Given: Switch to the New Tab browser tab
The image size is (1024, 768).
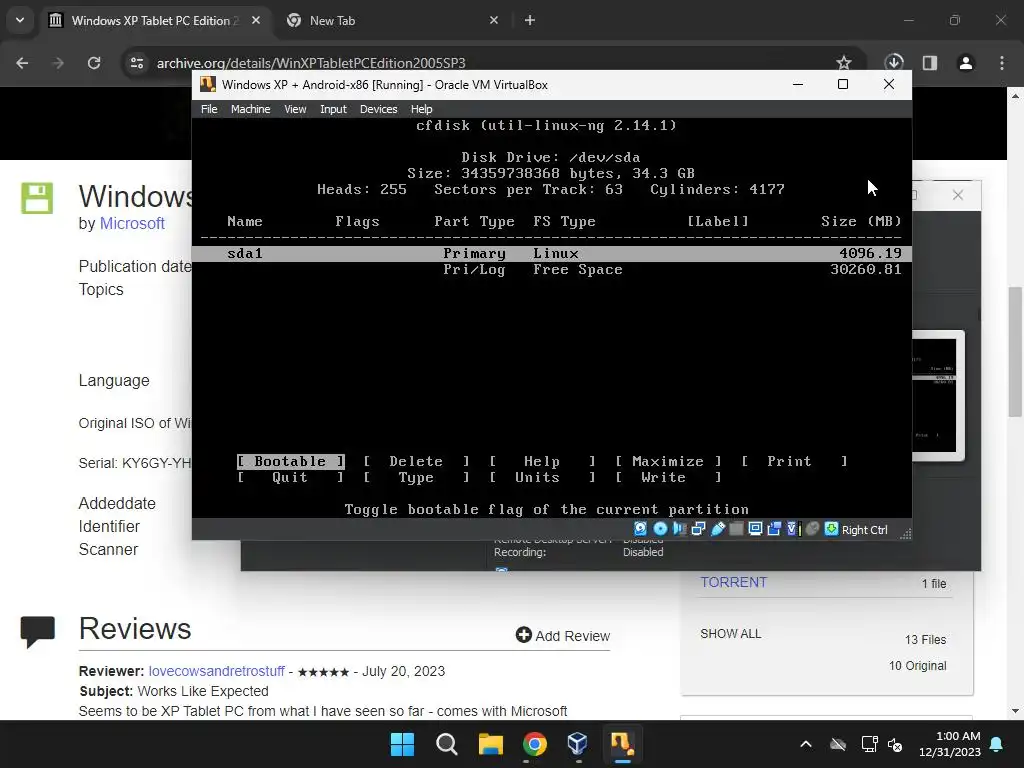Looking at the screenshot, I should 392,20.
